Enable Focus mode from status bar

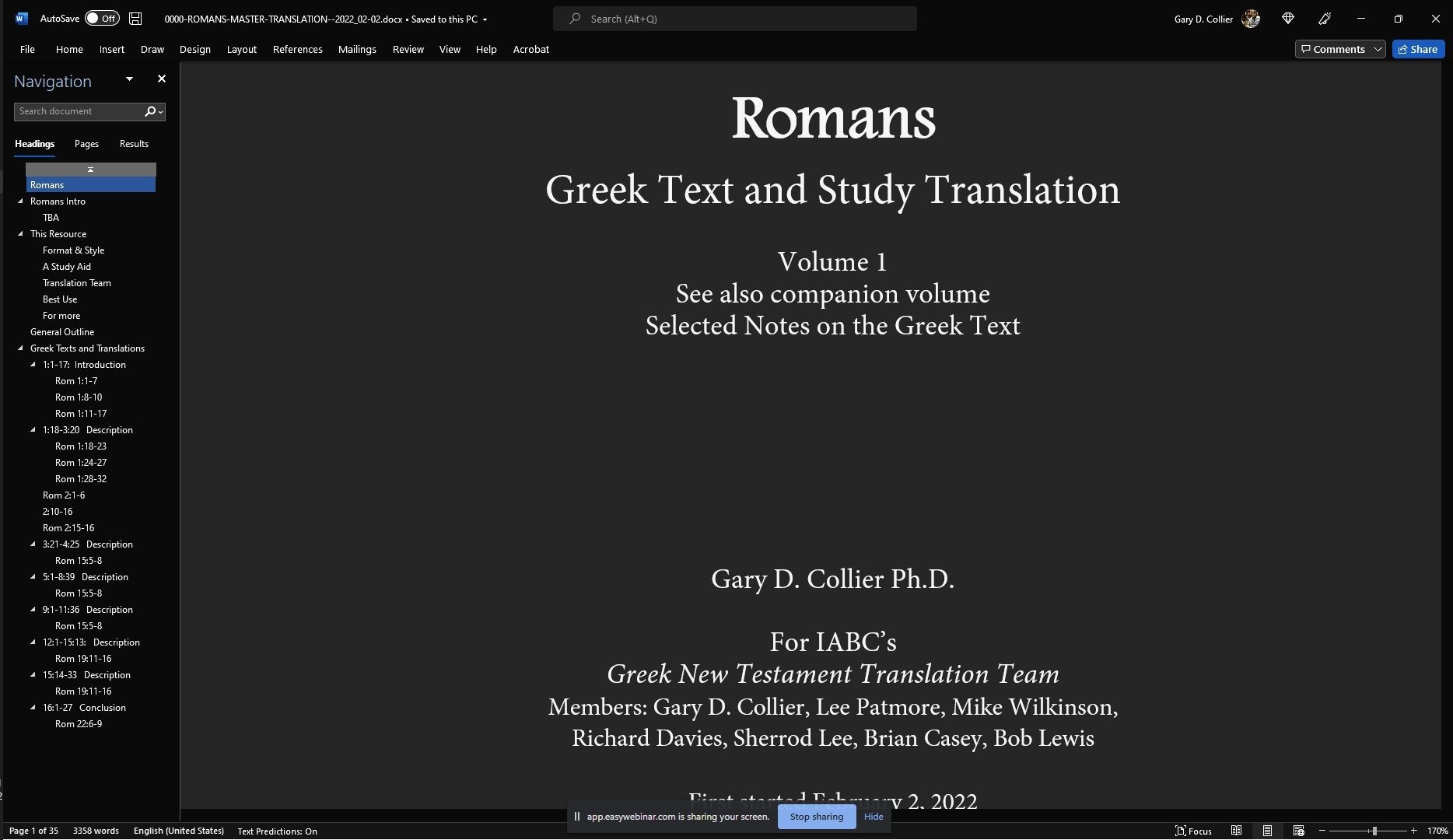pyautogui.click(x=1193, y=831)
